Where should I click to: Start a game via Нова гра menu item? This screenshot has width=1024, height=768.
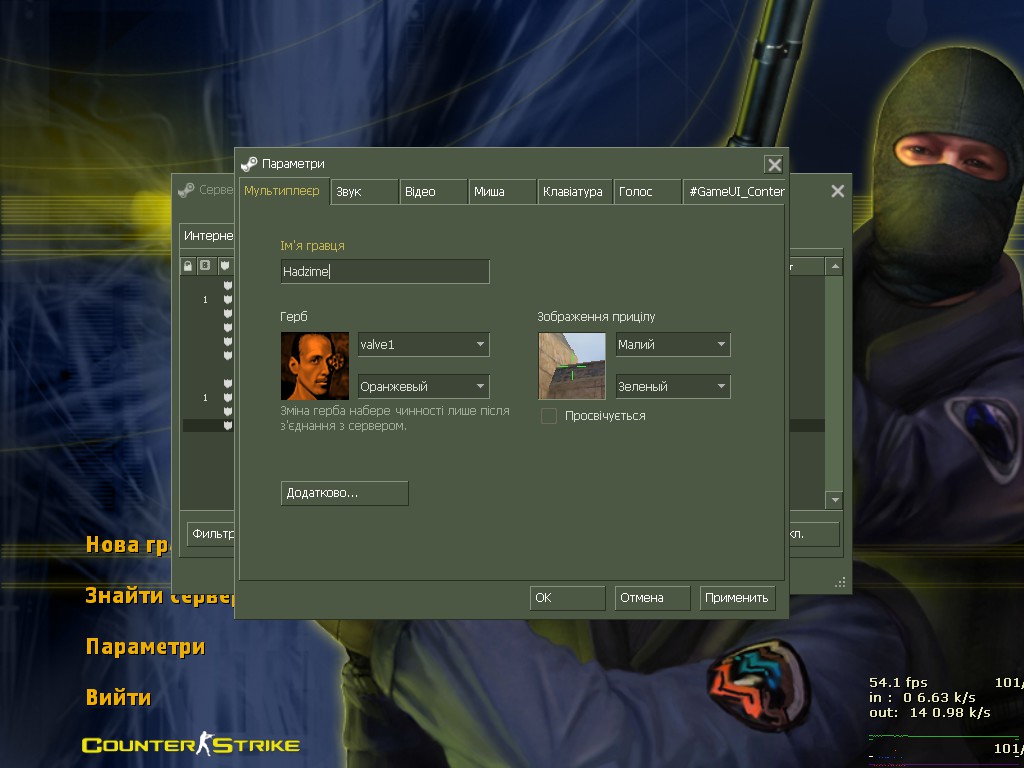127,545
